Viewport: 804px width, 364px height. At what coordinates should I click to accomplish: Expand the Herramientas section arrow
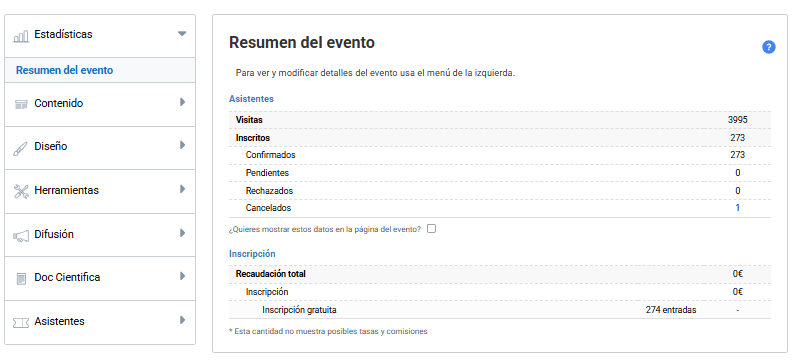[x=183, y=189]
